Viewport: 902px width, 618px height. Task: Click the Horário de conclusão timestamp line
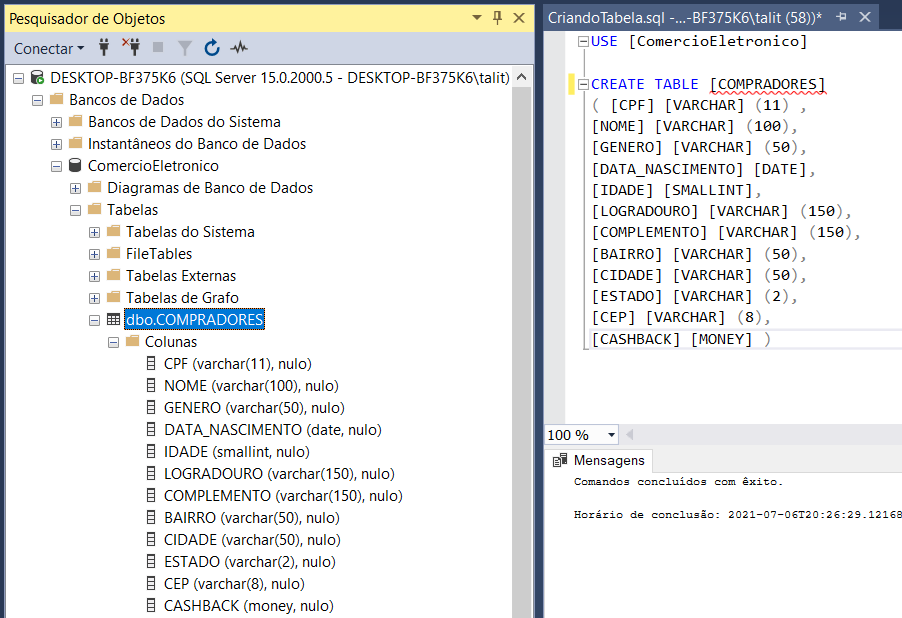pyautogui.click(x=737, y=514)
